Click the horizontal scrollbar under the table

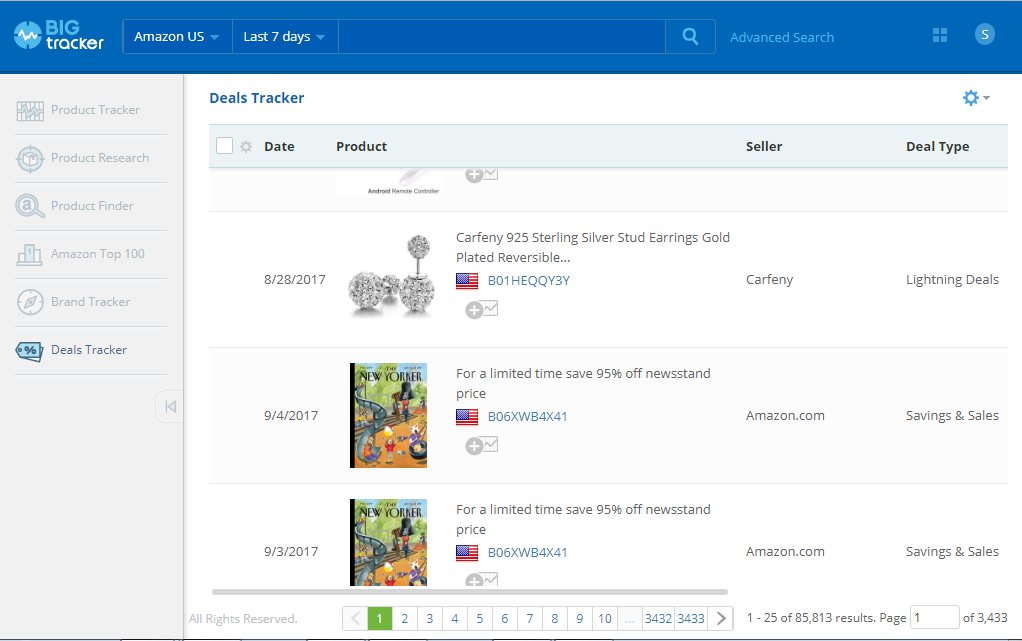[x=469, y=592]
